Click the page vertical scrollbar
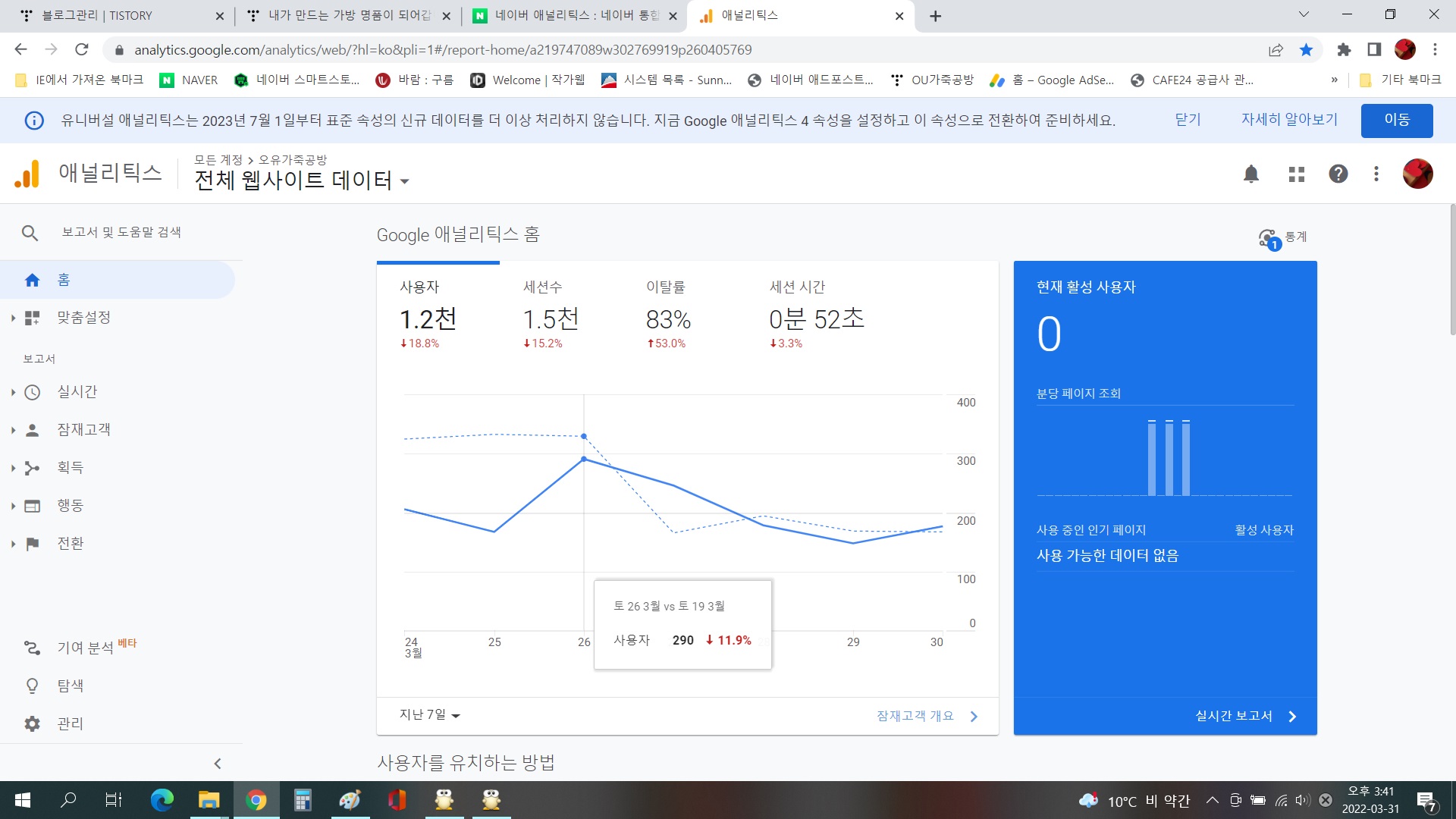The image size is (1456, 819). [x=1451, y=270]
